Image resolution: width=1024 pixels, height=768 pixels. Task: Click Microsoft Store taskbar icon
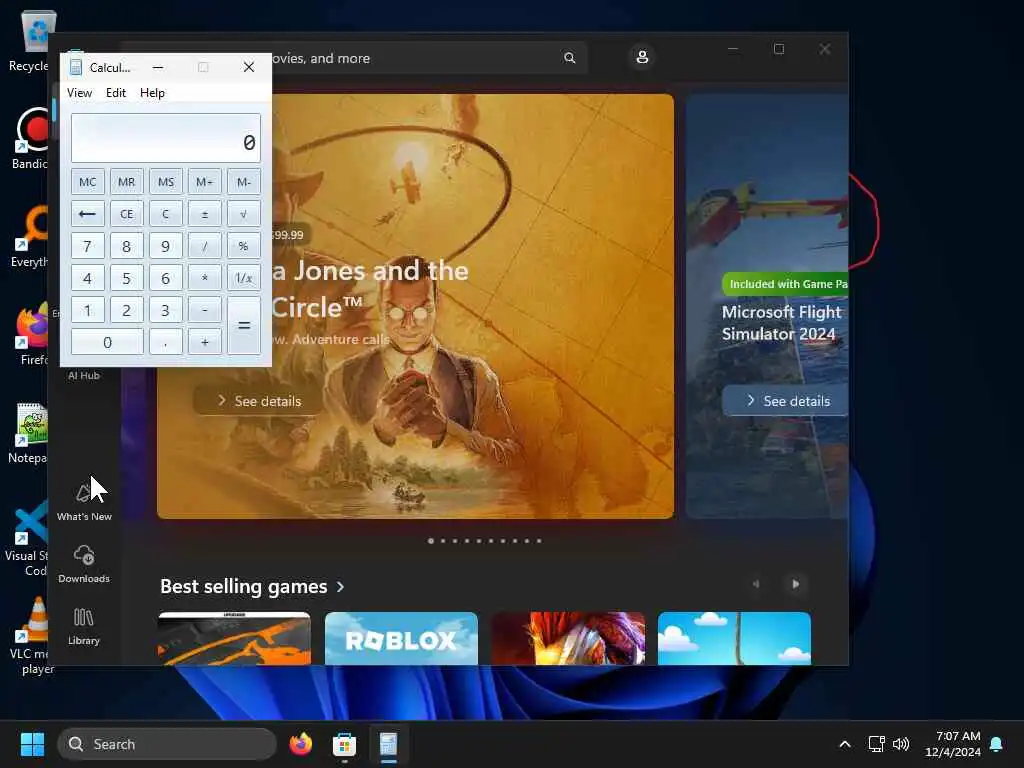[344, 744]
